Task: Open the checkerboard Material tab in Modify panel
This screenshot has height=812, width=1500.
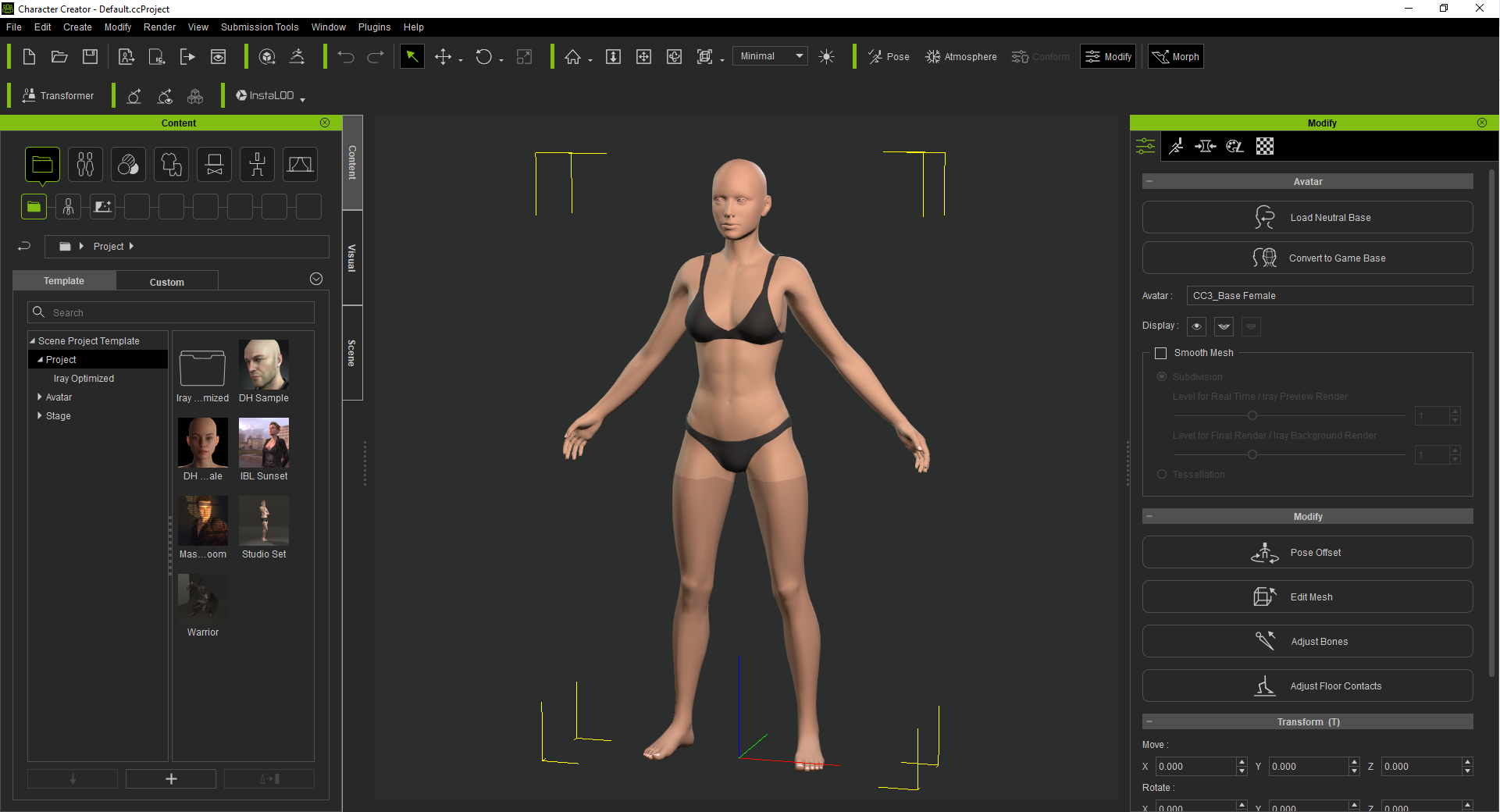Action: (x=1265, y=146)
